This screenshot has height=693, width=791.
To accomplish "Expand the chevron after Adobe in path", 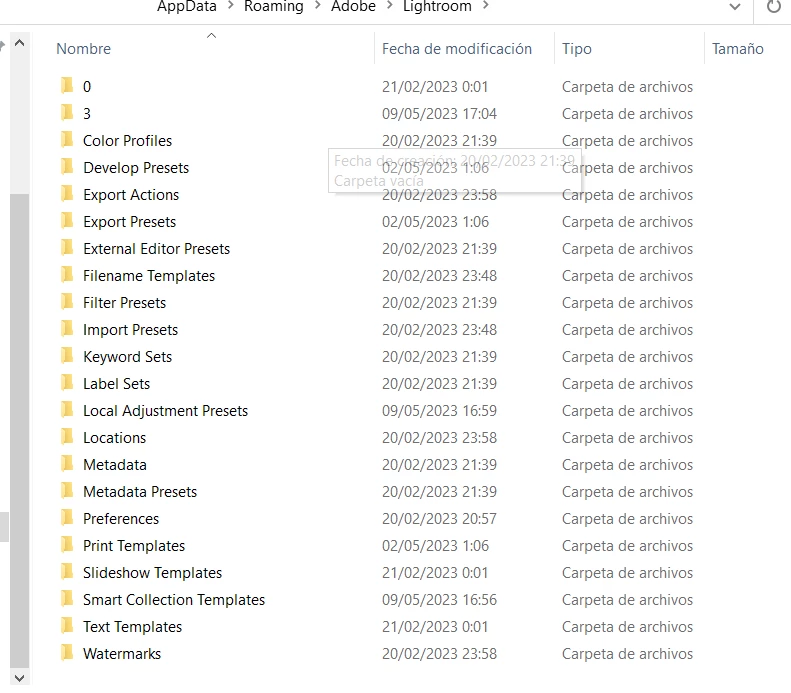I will 389,6.
